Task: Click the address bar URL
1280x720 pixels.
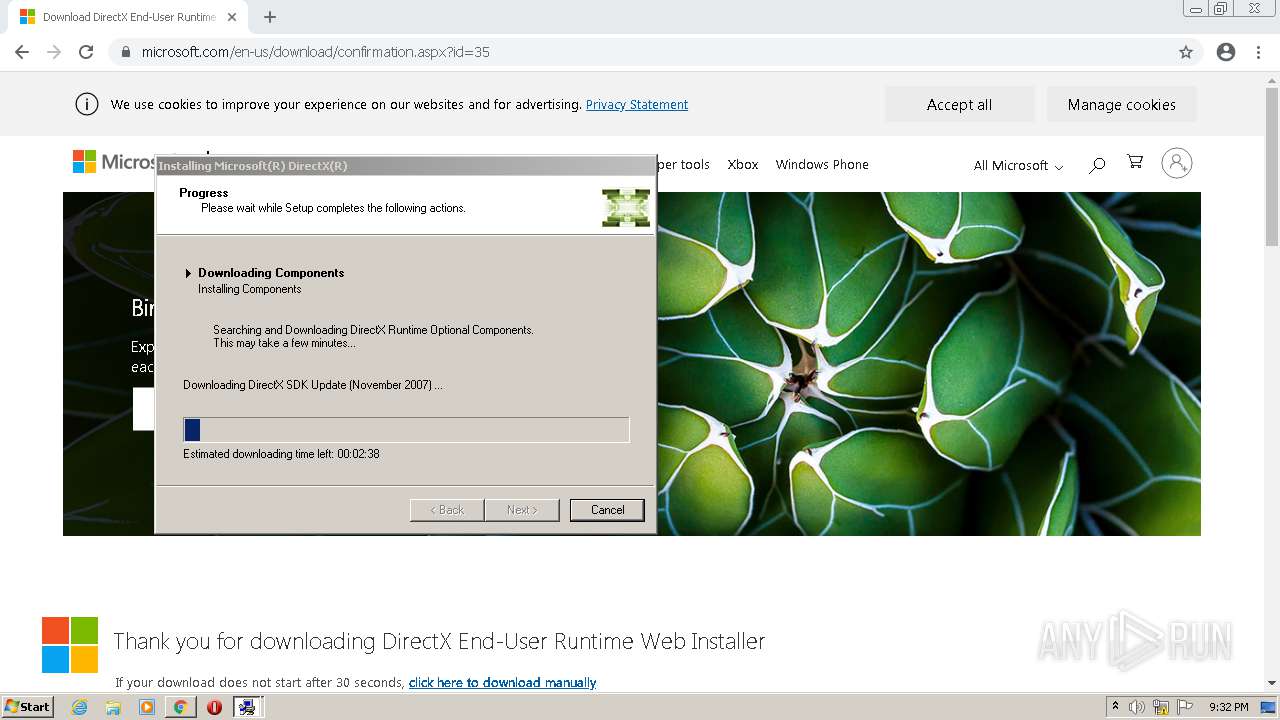Action: (x=316, y=52)
